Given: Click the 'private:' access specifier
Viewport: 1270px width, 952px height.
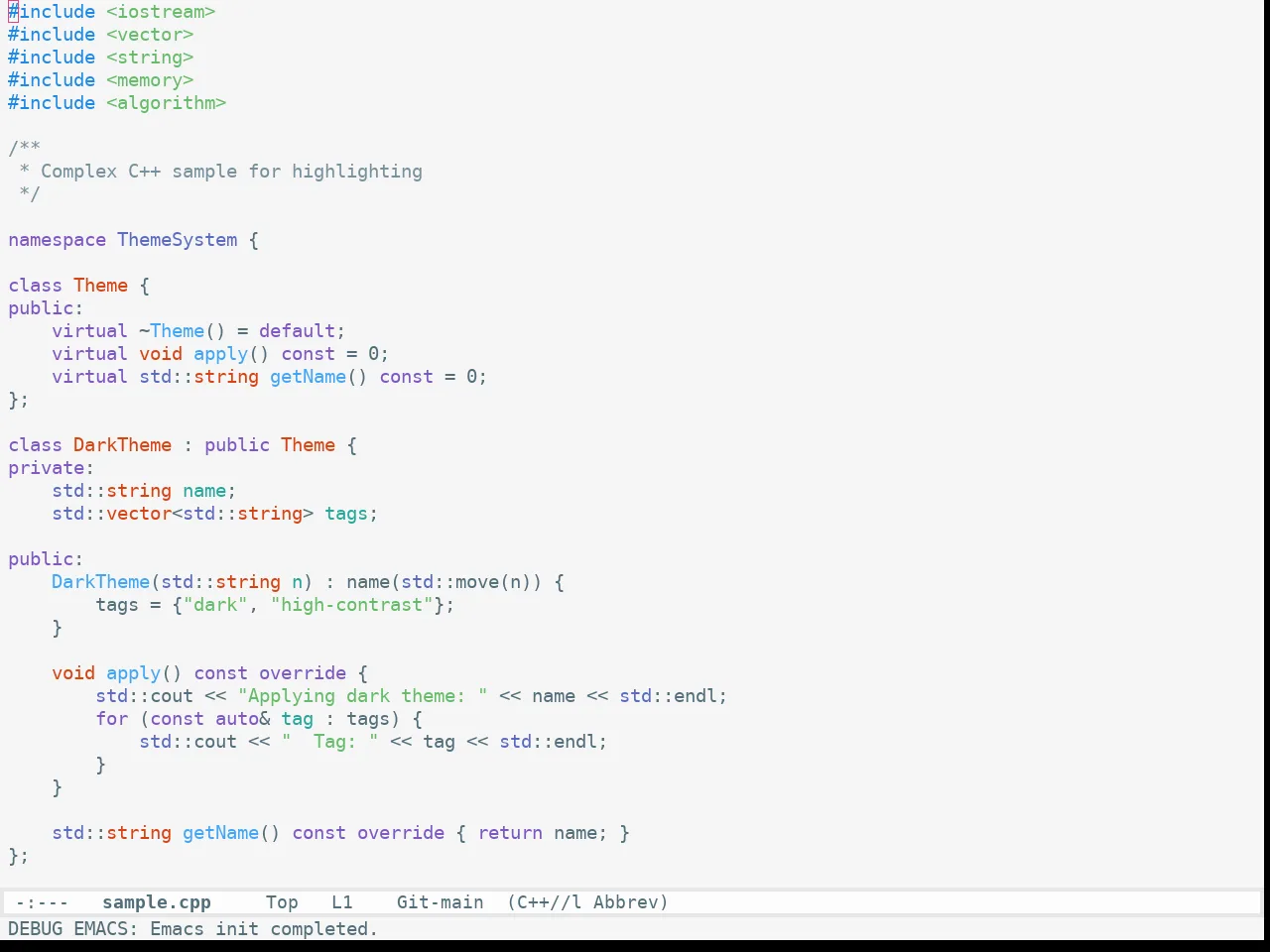Looking at the screenshot, I should (x=52, y=468).
